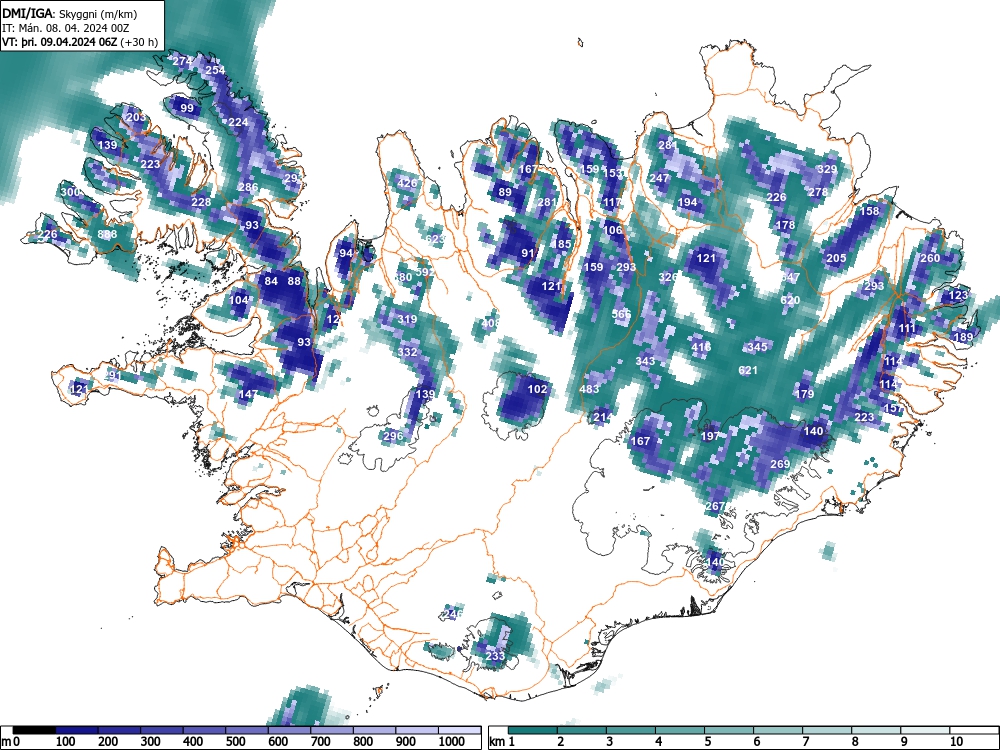
Task: Click the km legend's '10' tick label
Action: coord(956,742)
